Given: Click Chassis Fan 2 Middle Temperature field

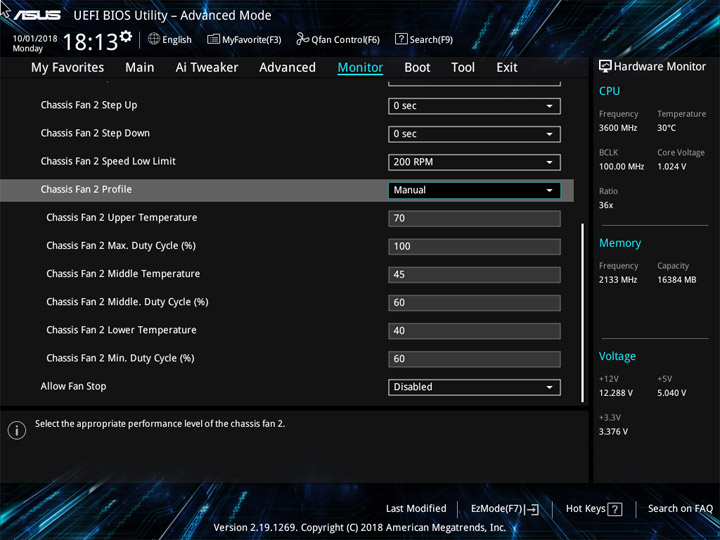Looking at the screenshot, I should [x=474, y=275].
